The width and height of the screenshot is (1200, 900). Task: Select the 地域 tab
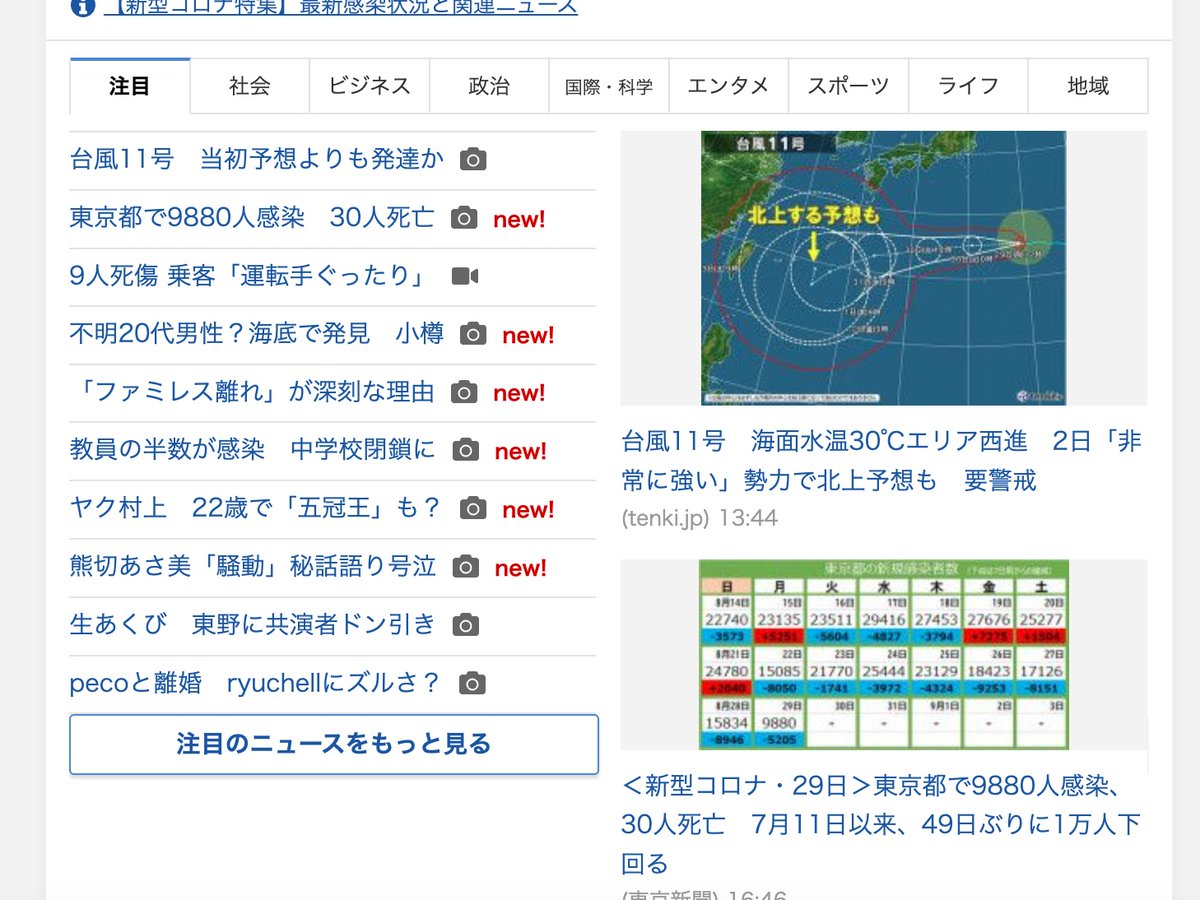1088,86
